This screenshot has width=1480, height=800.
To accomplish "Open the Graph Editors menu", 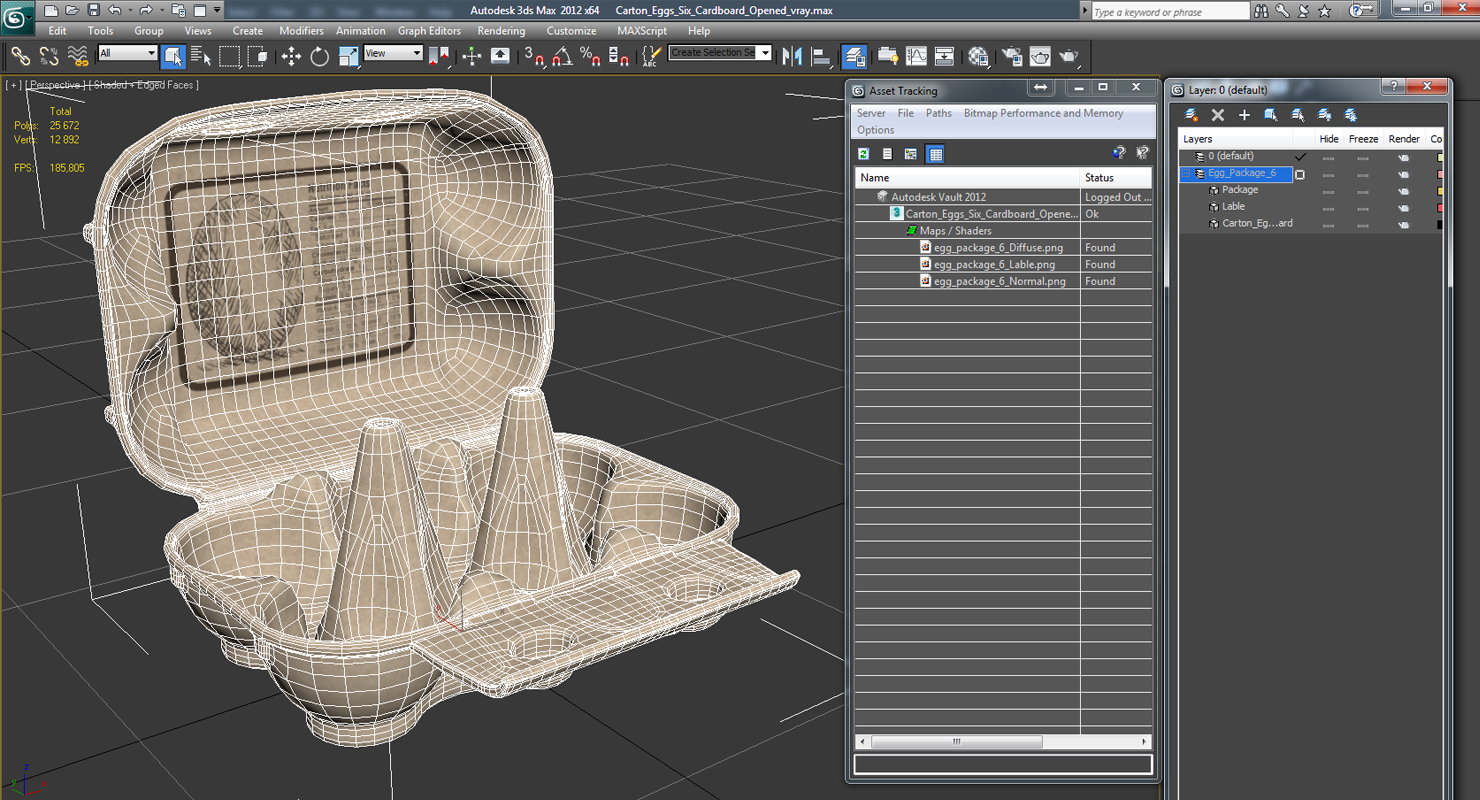I will click(429, 31).
